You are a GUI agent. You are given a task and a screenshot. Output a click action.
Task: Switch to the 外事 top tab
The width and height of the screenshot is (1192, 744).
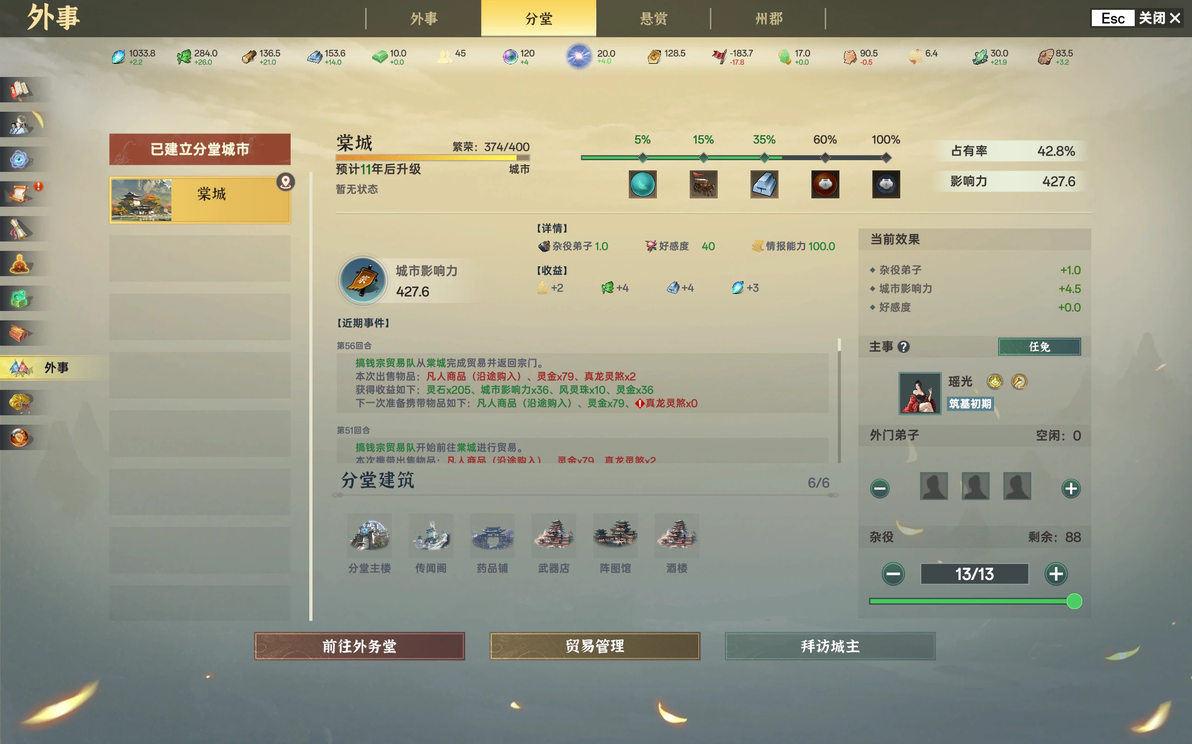coord(423,18)
